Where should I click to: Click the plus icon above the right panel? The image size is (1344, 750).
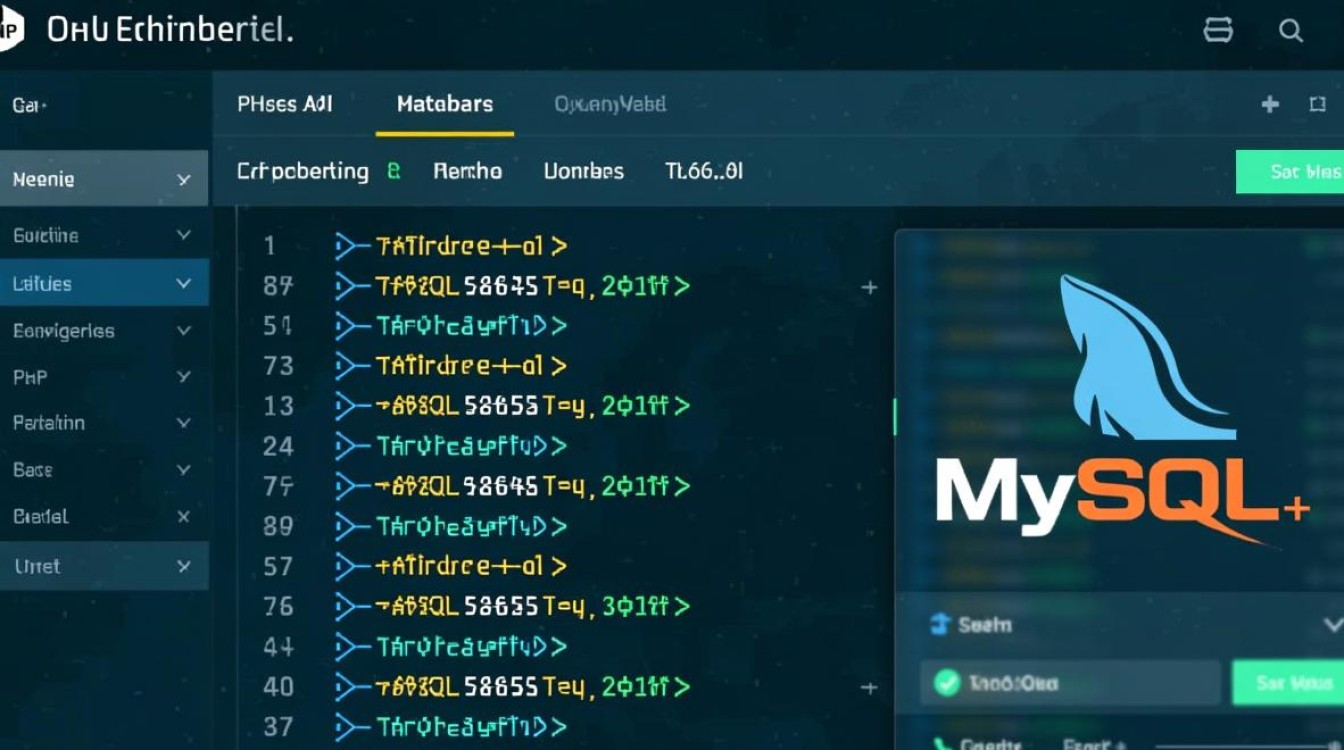1269,104
